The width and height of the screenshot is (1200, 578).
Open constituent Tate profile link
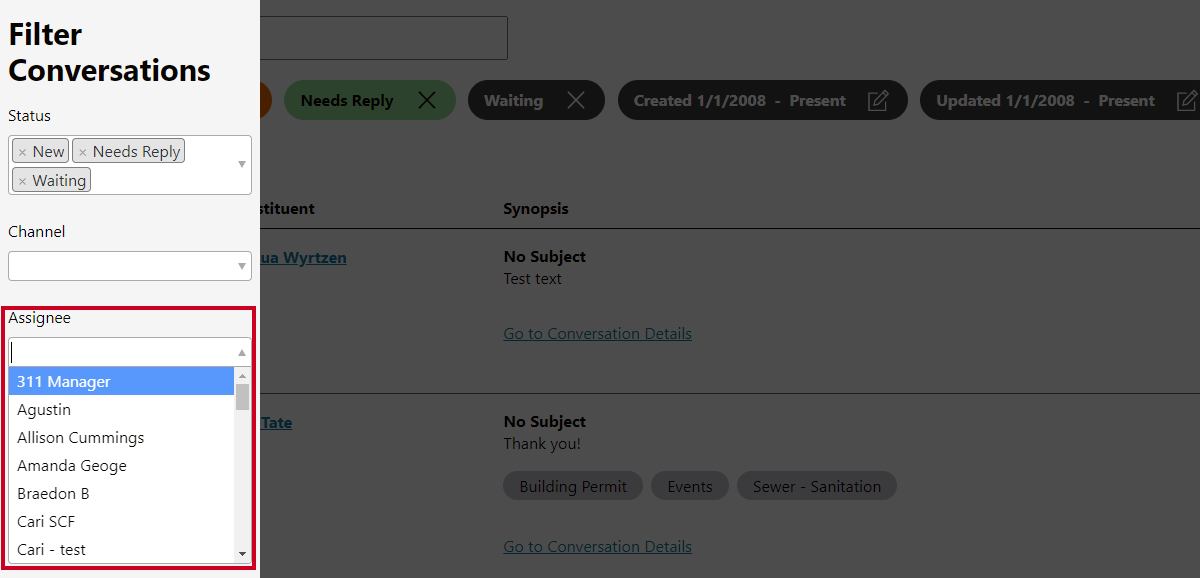[276, 422]
